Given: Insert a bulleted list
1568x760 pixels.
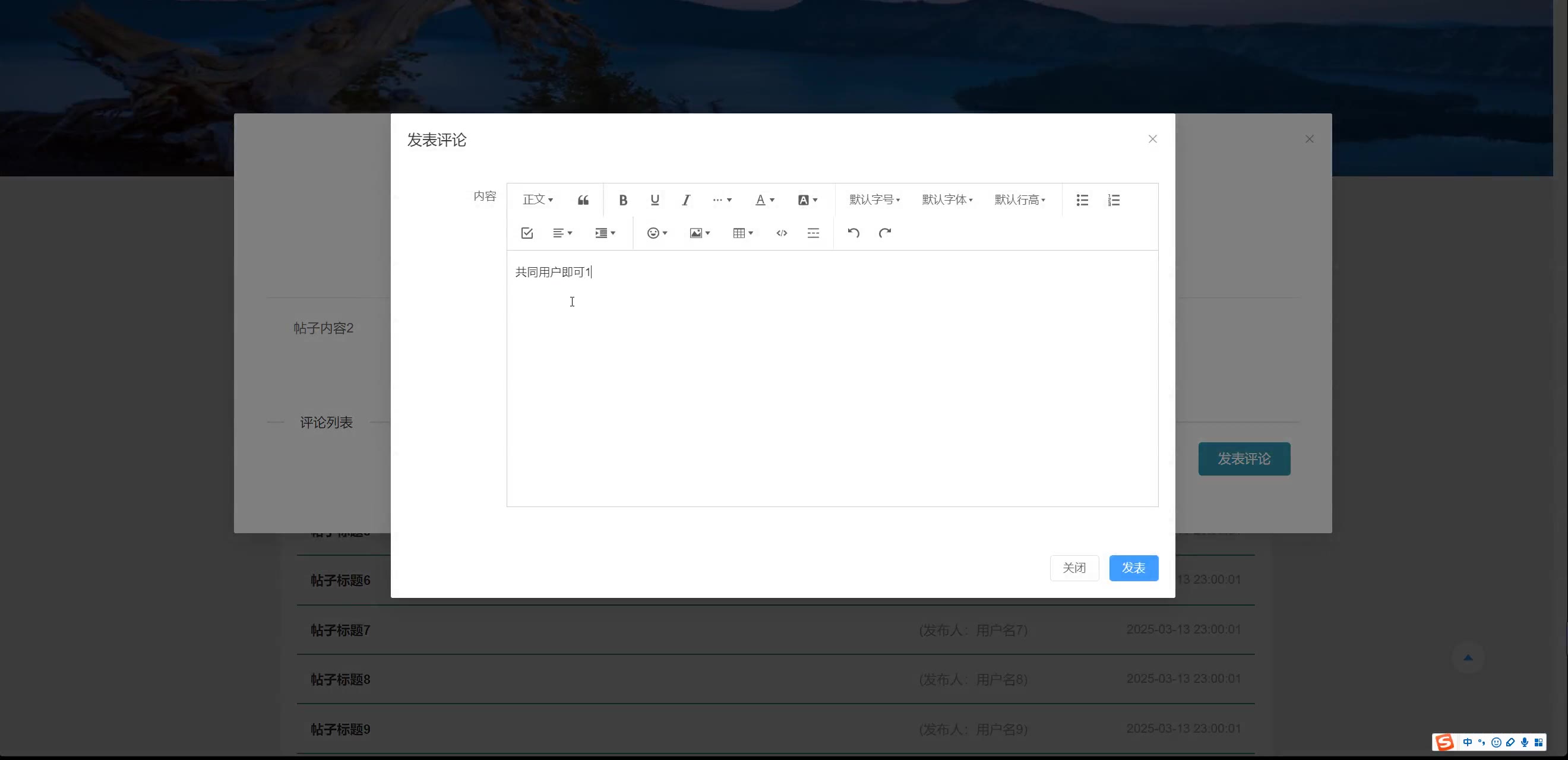Looking at the screenshot, I should tap(1082, 200).
